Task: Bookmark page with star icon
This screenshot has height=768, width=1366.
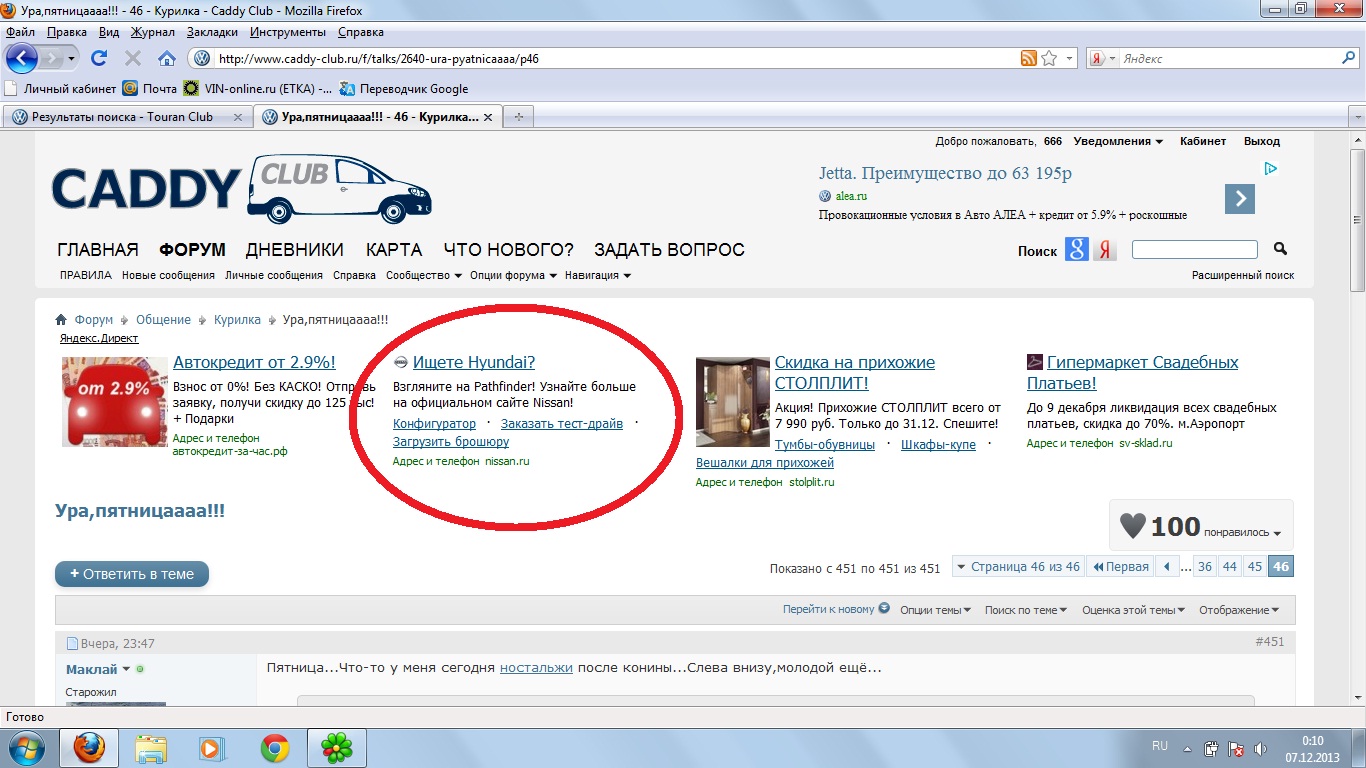Action: [x=1049, y=58]
